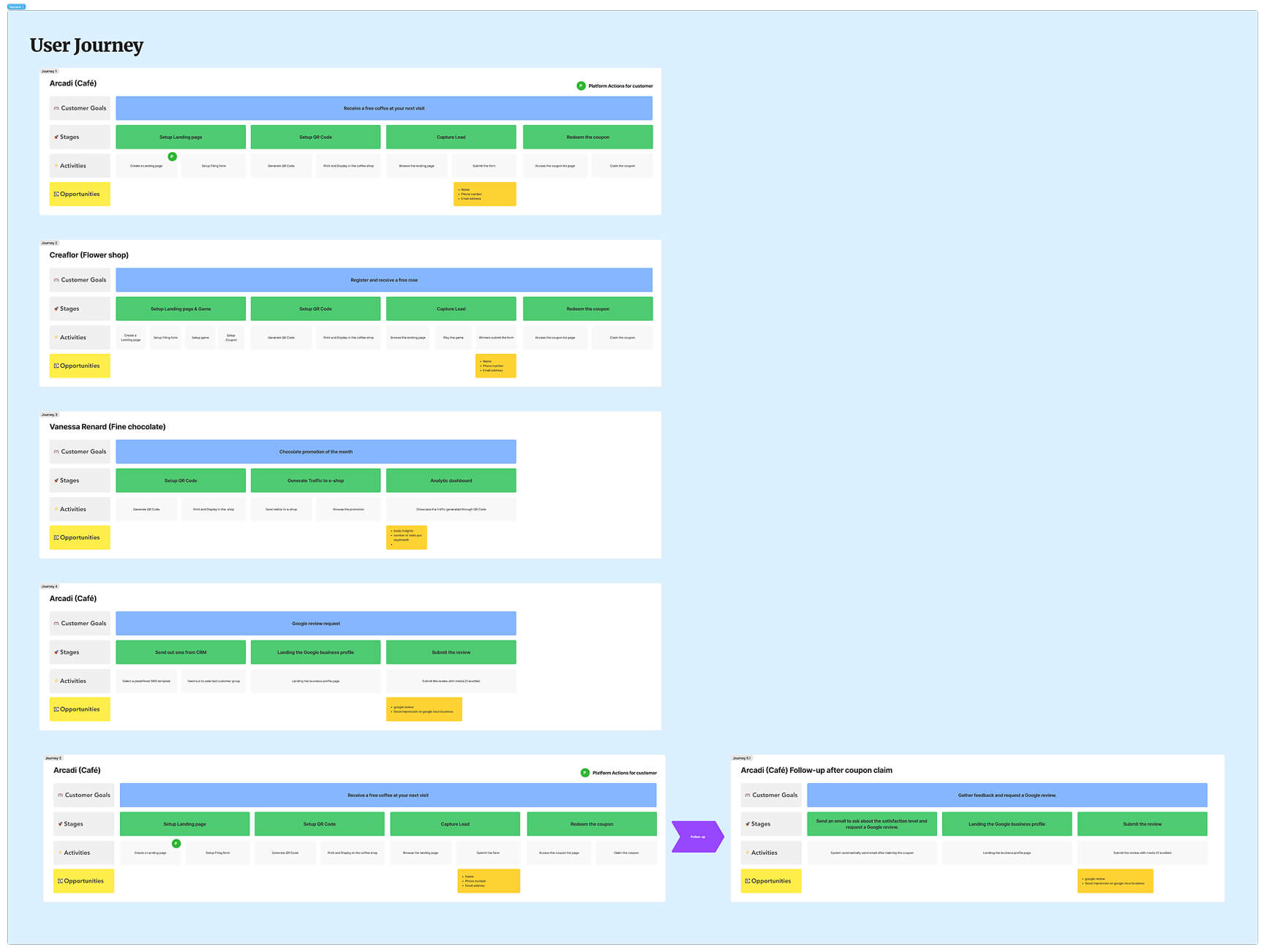Click the Generate QR Code activity card in Journey 3

[x=146, y=509]
